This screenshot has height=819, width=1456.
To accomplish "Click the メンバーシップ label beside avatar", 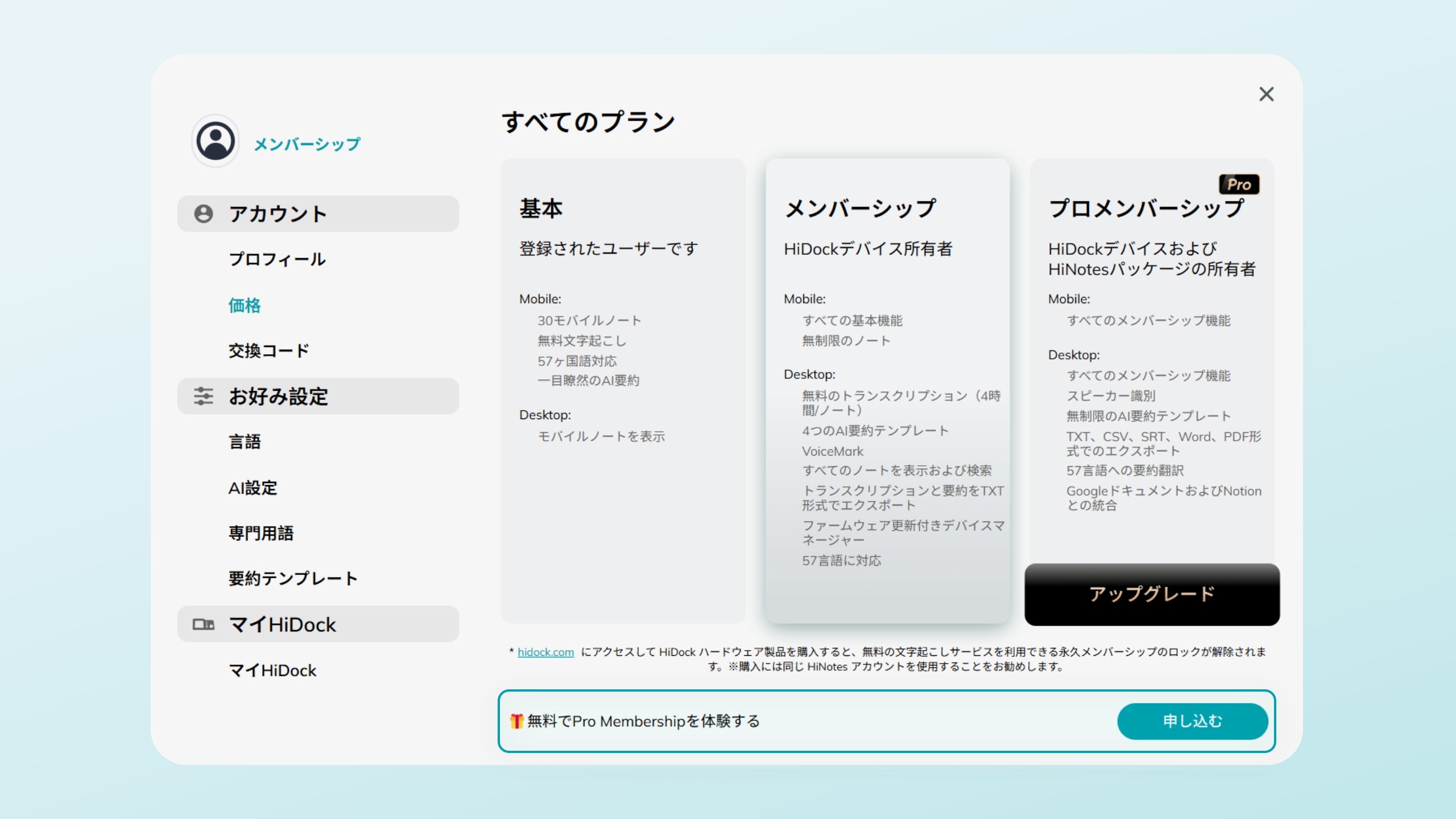I will (x=307, y=144).
